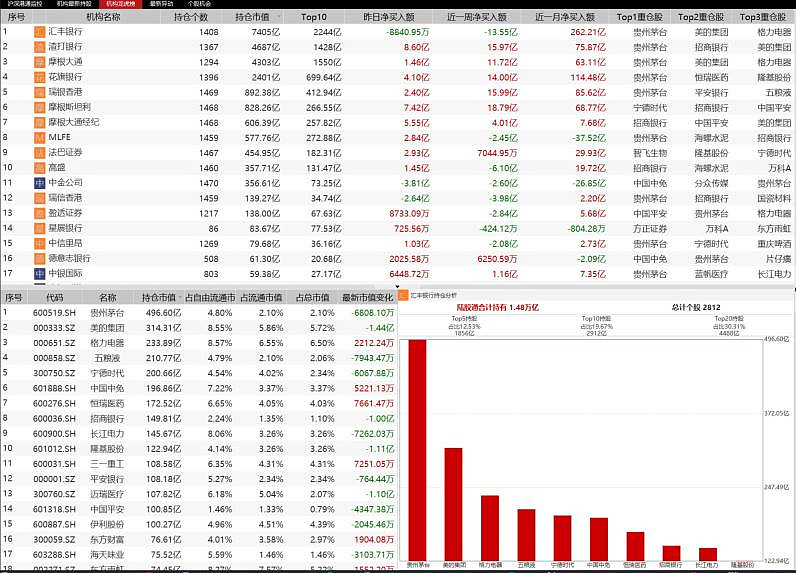Click the 三一重工 stock name cell
Image resolution: width=796 pixels, height=573 pixels.
(107, 464)
